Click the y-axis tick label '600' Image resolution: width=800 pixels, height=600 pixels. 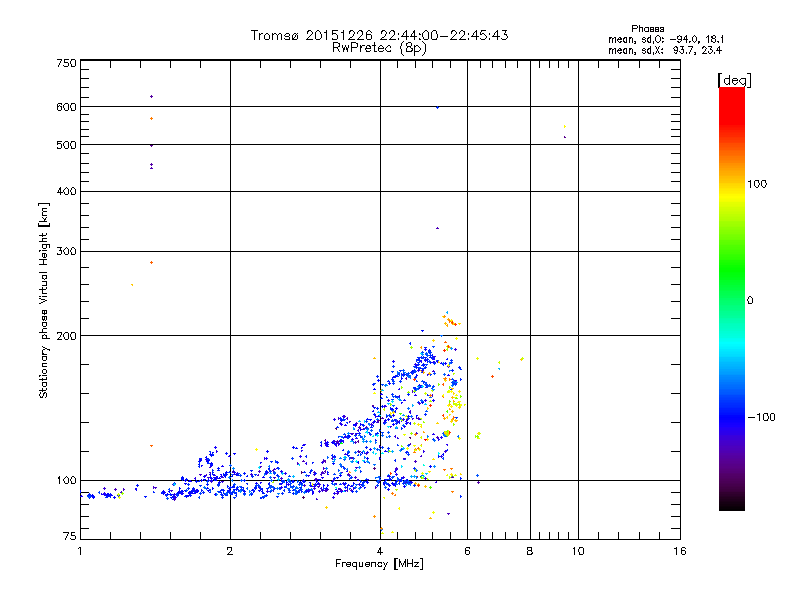pyautogui.click(x=66, y=107)
